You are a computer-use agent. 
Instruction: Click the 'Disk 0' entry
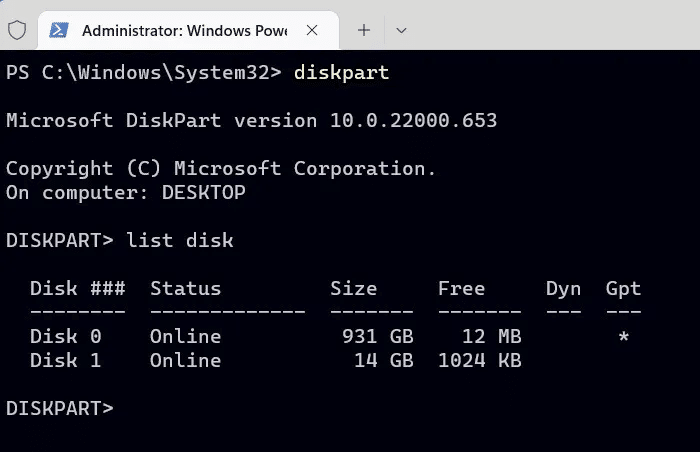coord(66,336)
